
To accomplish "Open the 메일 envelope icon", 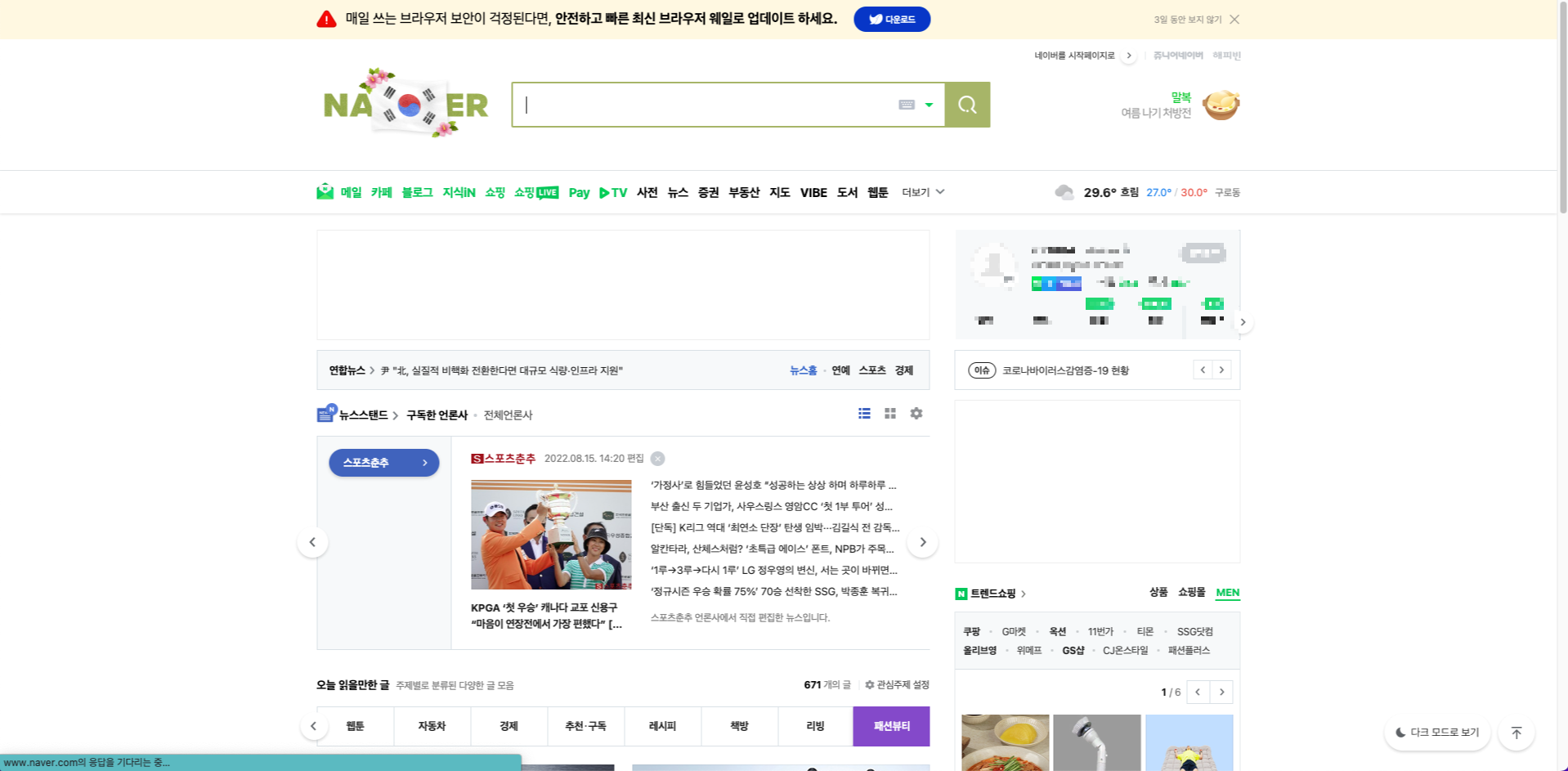I will pos(325,192).
